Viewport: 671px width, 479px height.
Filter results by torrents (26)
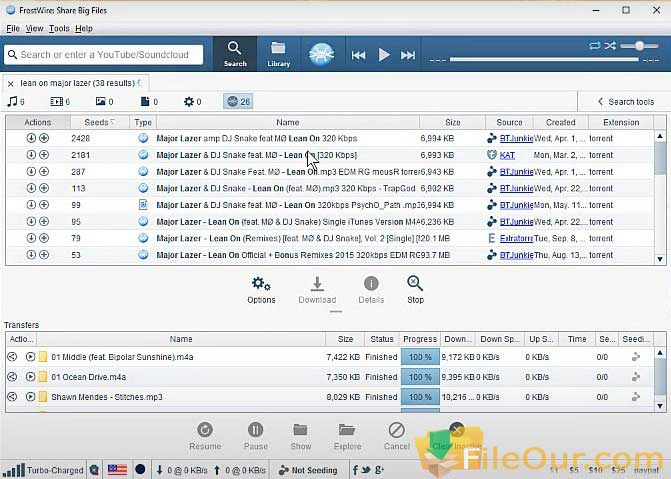click(x=238, y=101)
